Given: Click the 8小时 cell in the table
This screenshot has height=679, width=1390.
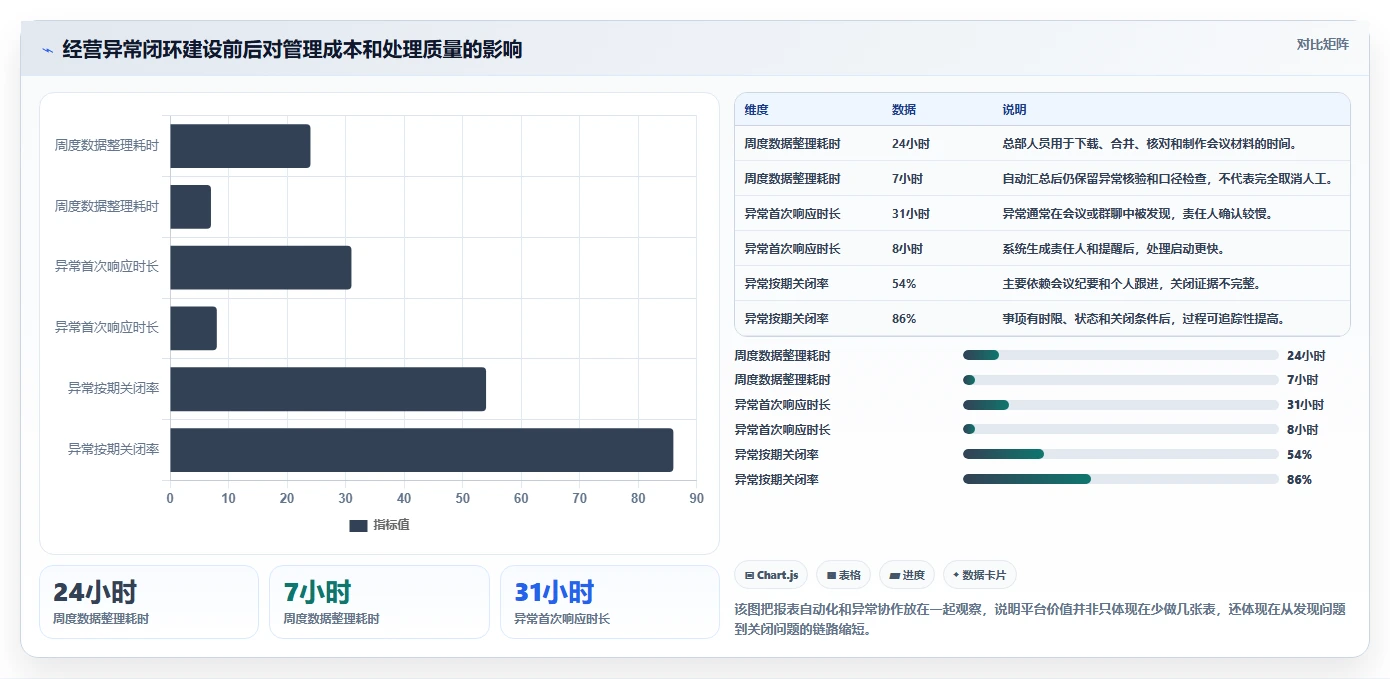Looking at the screenshot, I should coord(907,249).
